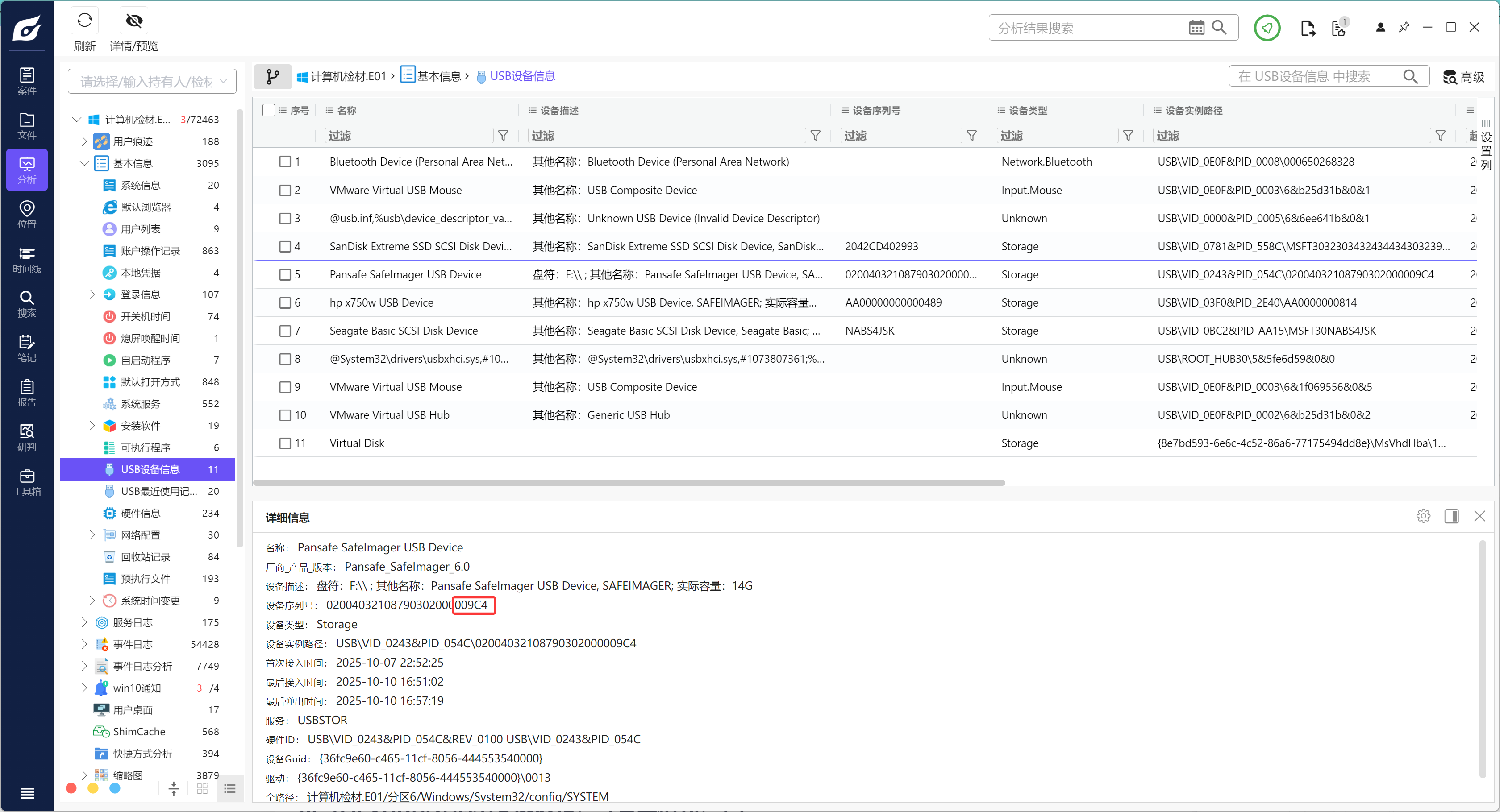1500x812 pixels.
Task: Click the 高级 advanced search button
Action: pos(1463,77)
